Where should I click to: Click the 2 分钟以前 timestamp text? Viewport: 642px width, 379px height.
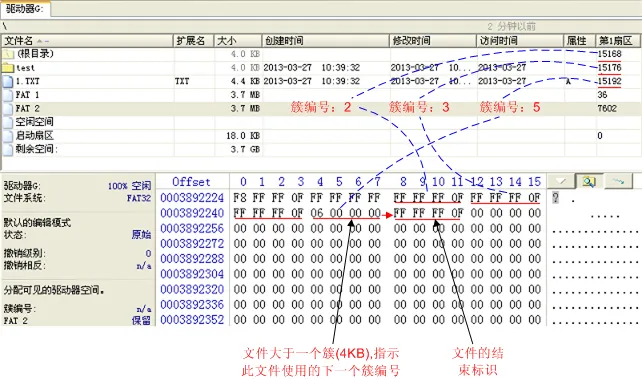511,27
